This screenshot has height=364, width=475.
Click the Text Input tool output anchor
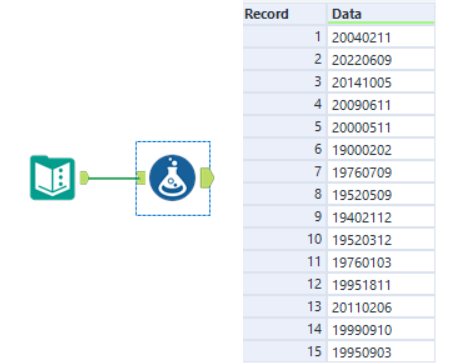pos(84,178)
